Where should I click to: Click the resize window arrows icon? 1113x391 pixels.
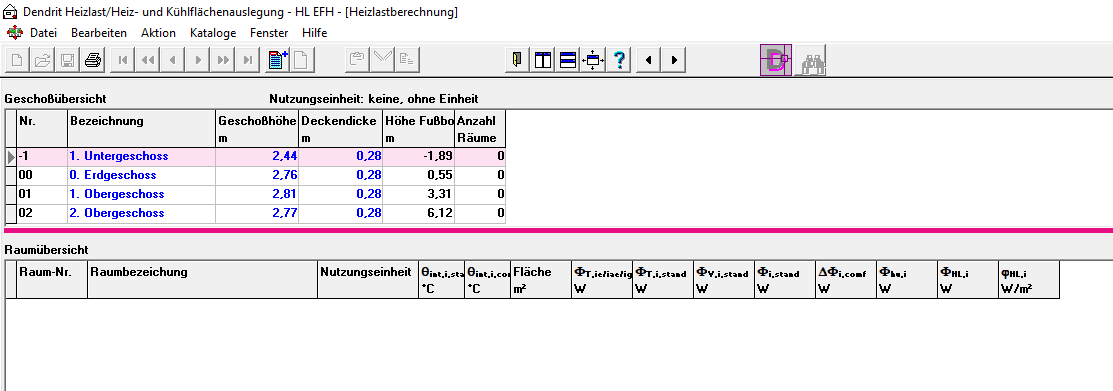(x=593, y=60)
